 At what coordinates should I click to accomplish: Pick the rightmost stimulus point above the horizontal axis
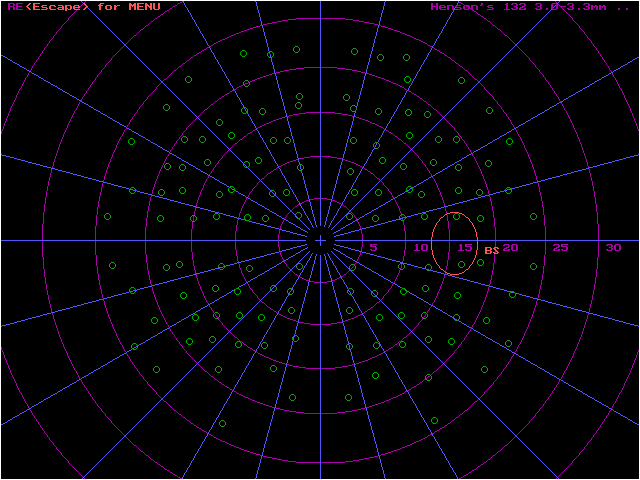[x=533, y=216]
